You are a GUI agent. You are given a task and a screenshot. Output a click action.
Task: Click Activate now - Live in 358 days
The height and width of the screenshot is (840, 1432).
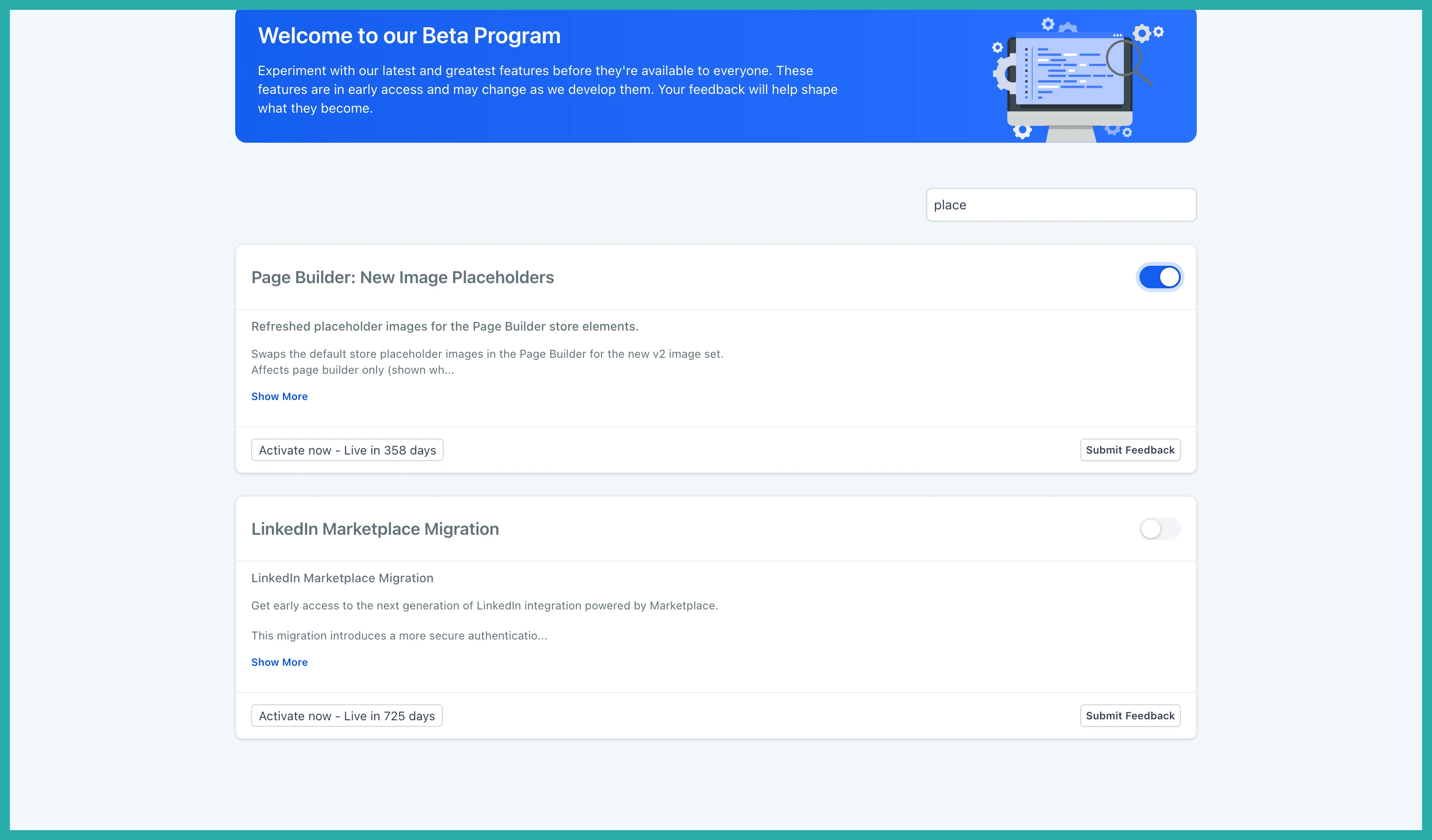click(347, 450)
